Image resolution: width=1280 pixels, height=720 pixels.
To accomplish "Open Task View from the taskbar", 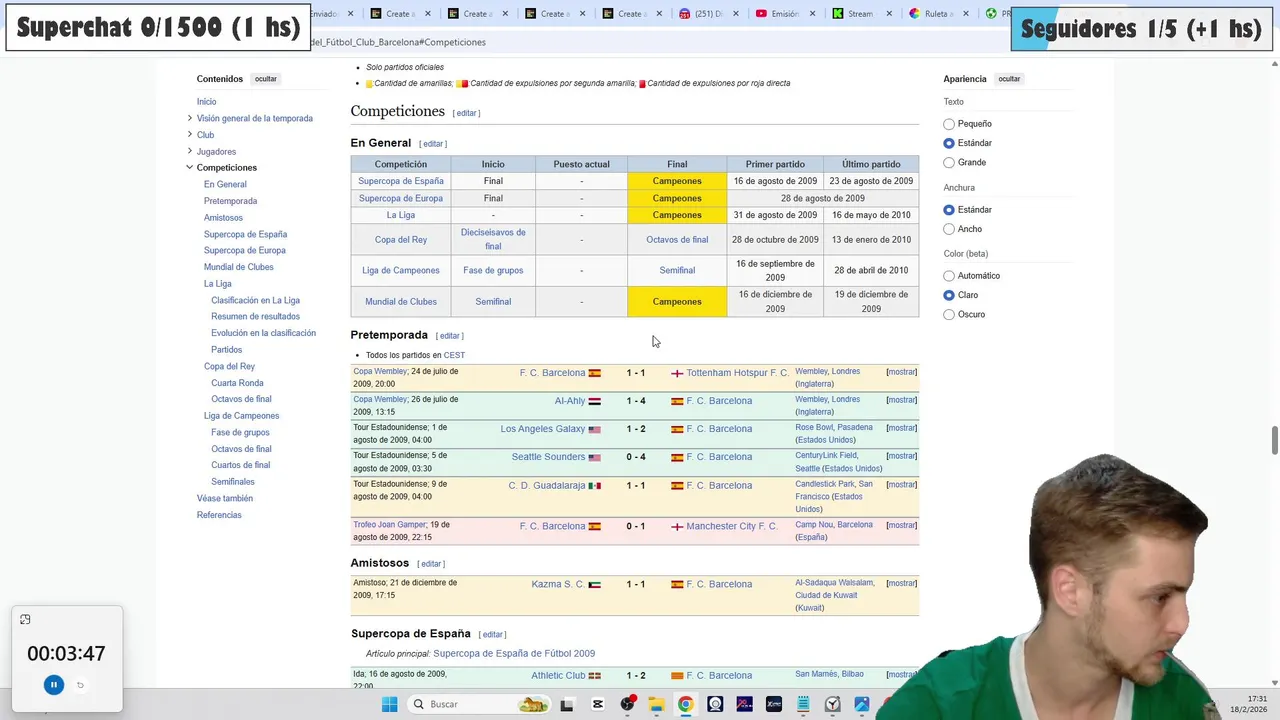I will click(567, 704).
